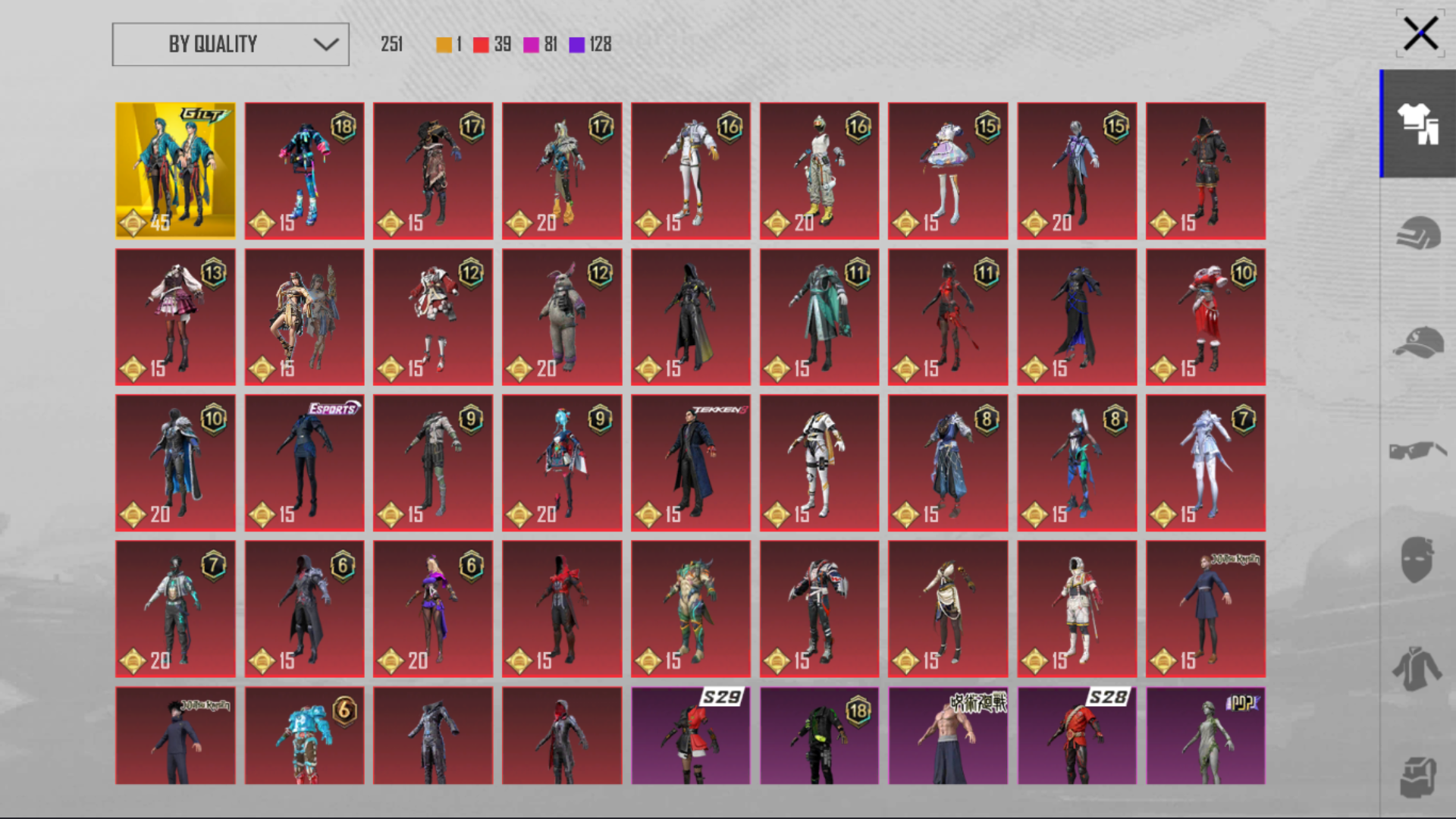Screen dimensions: 1456x819
Task: Select the S29 season outfit card
Action: pyautogui.click(x=691, y=736)
